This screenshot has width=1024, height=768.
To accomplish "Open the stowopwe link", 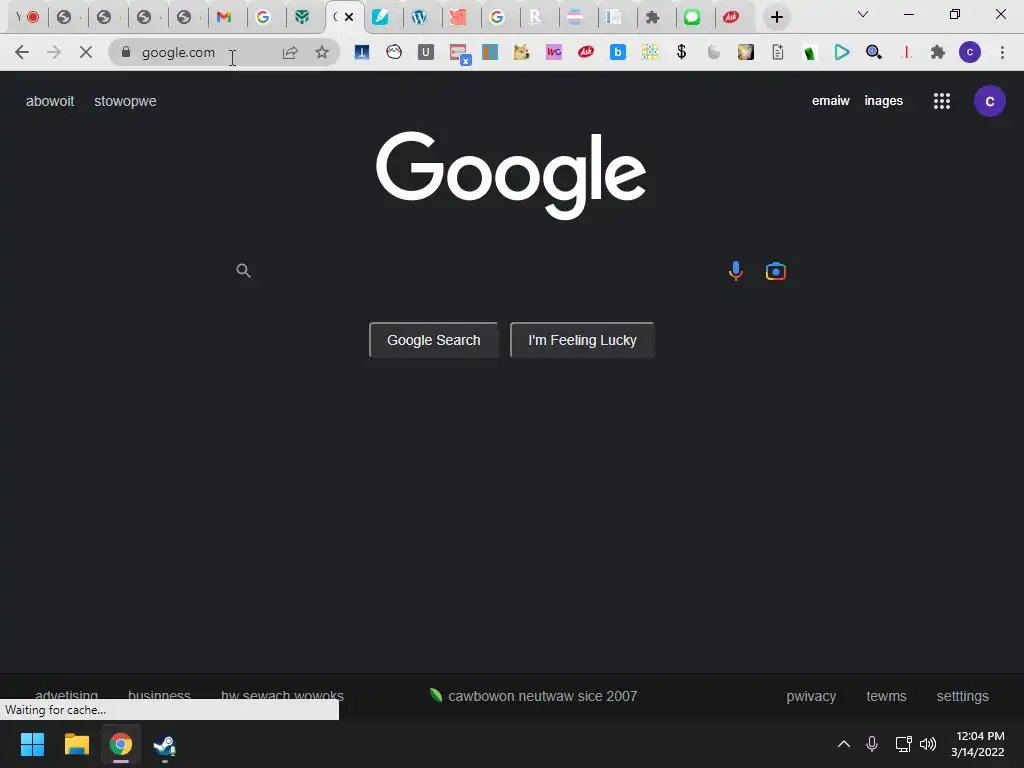I will tap(125, 101).
